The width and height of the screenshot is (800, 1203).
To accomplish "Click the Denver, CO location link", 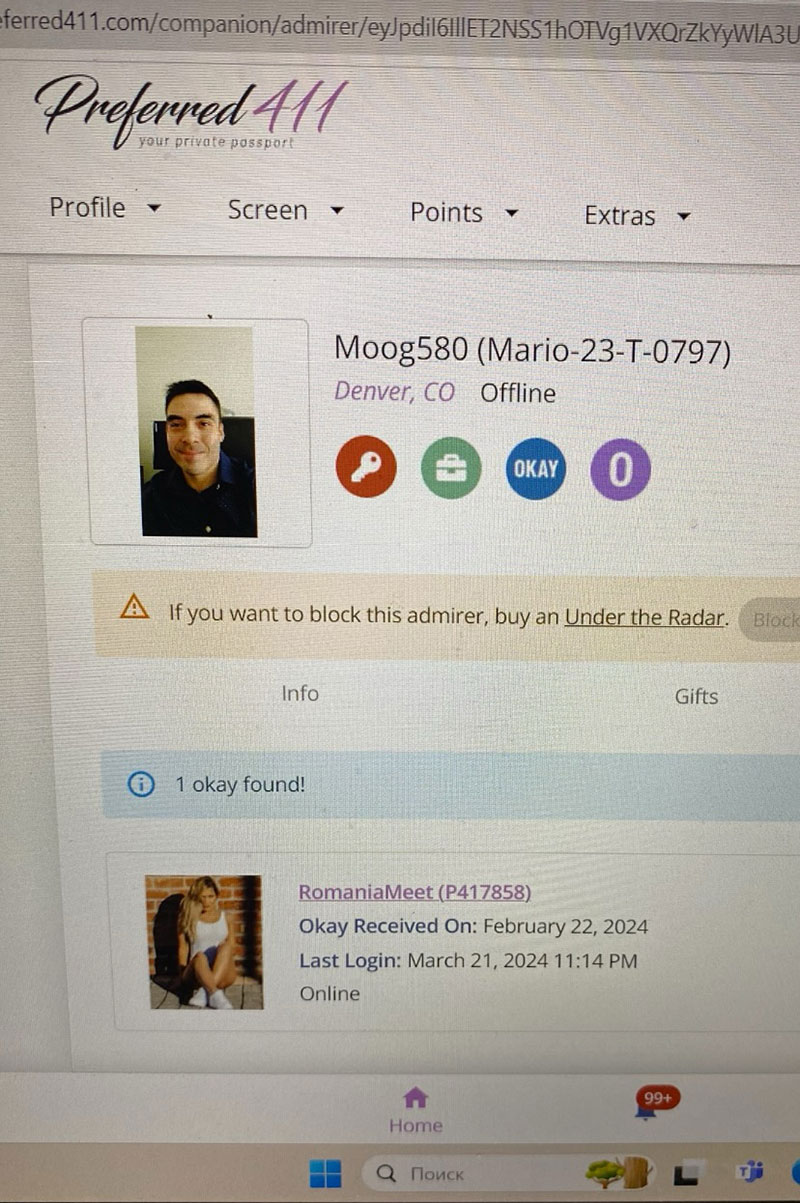I will pyautogui.click(x=394, y=391).
